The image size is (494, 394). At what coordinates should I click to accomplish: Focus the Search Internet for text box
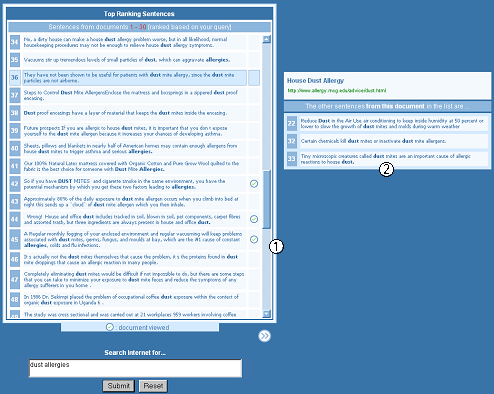click(135, 368)
